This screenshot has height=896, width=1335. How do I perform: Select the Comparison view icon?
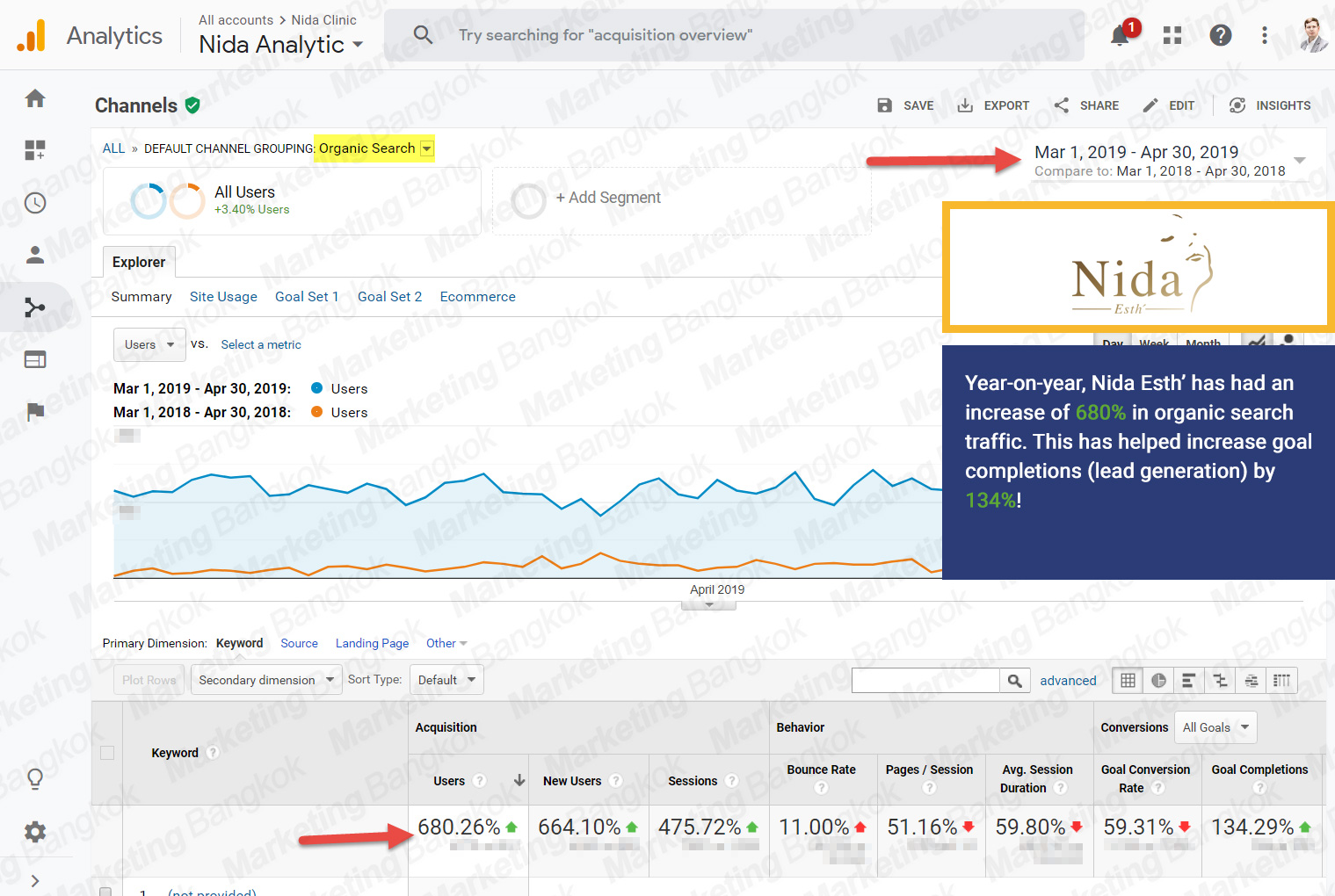(x=1220, y=680)
